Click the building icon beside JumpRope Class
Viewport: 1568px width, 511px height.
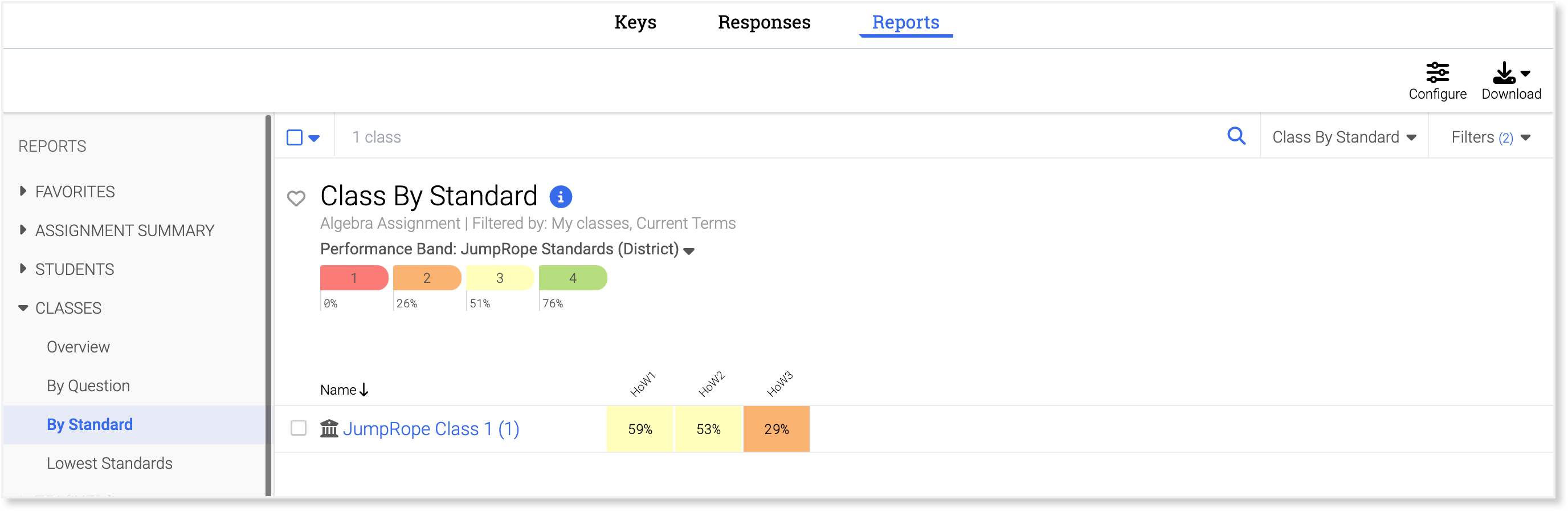click(x=329, y=428)
